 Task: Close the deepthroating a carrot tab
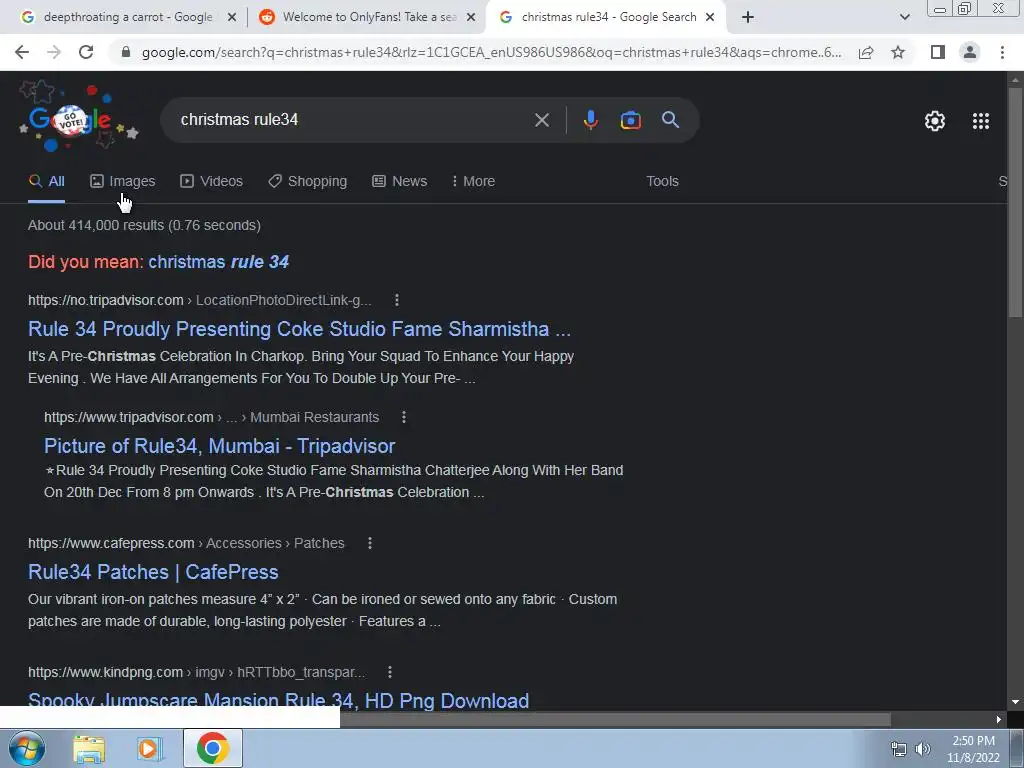coord(231,18)
